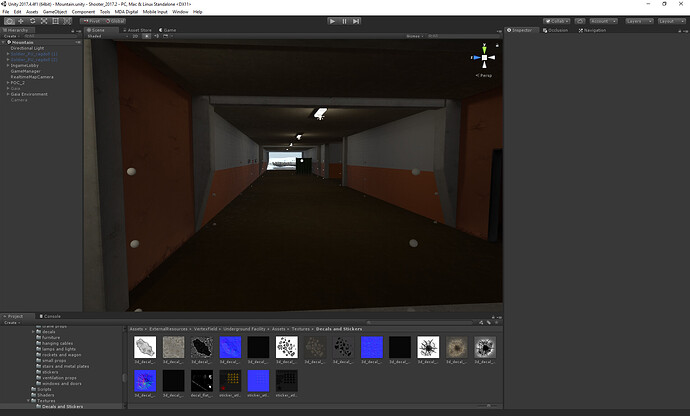Open the Account dropdown

tap(603, 21)
